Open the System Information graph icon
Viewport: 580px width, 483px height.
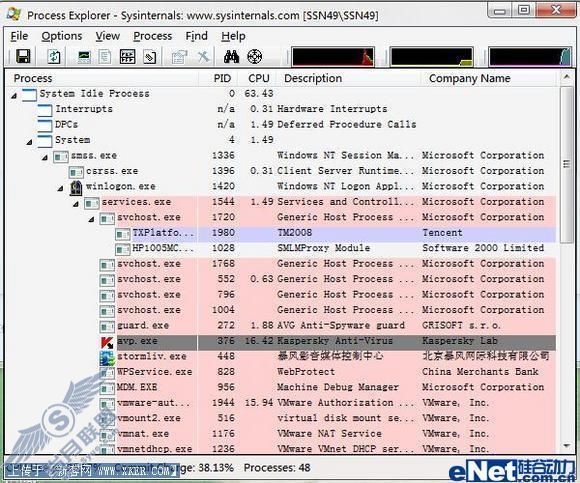coord(84,57)
